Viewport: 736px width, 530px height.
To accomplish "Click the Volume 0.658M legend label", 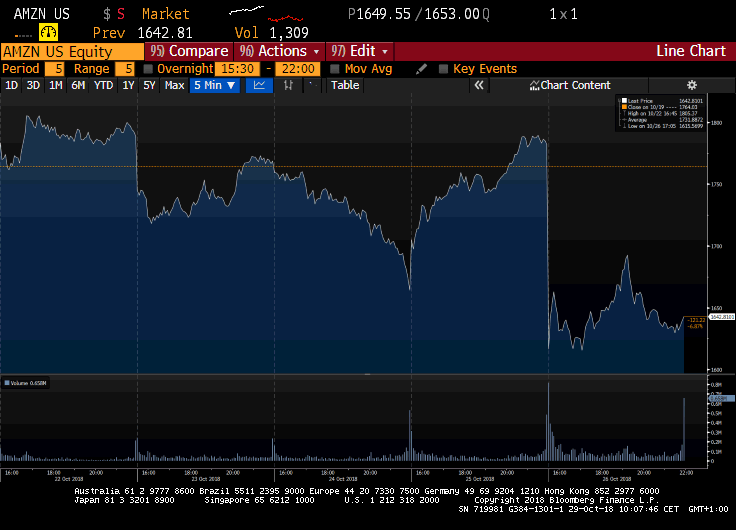I will coord(28,383).
